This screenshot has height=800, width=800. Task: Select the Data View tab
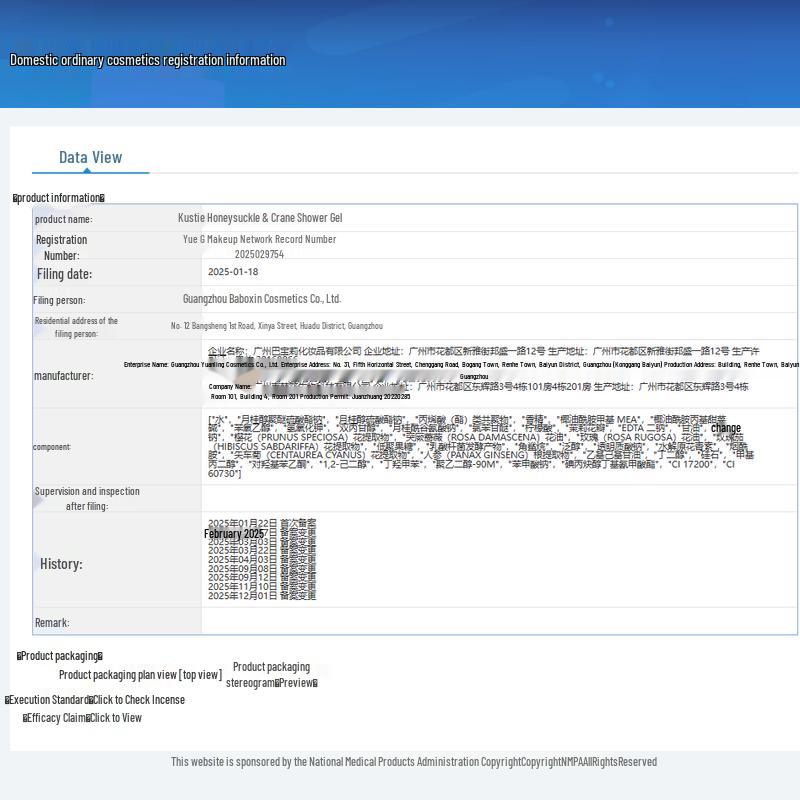click(90, 157)
